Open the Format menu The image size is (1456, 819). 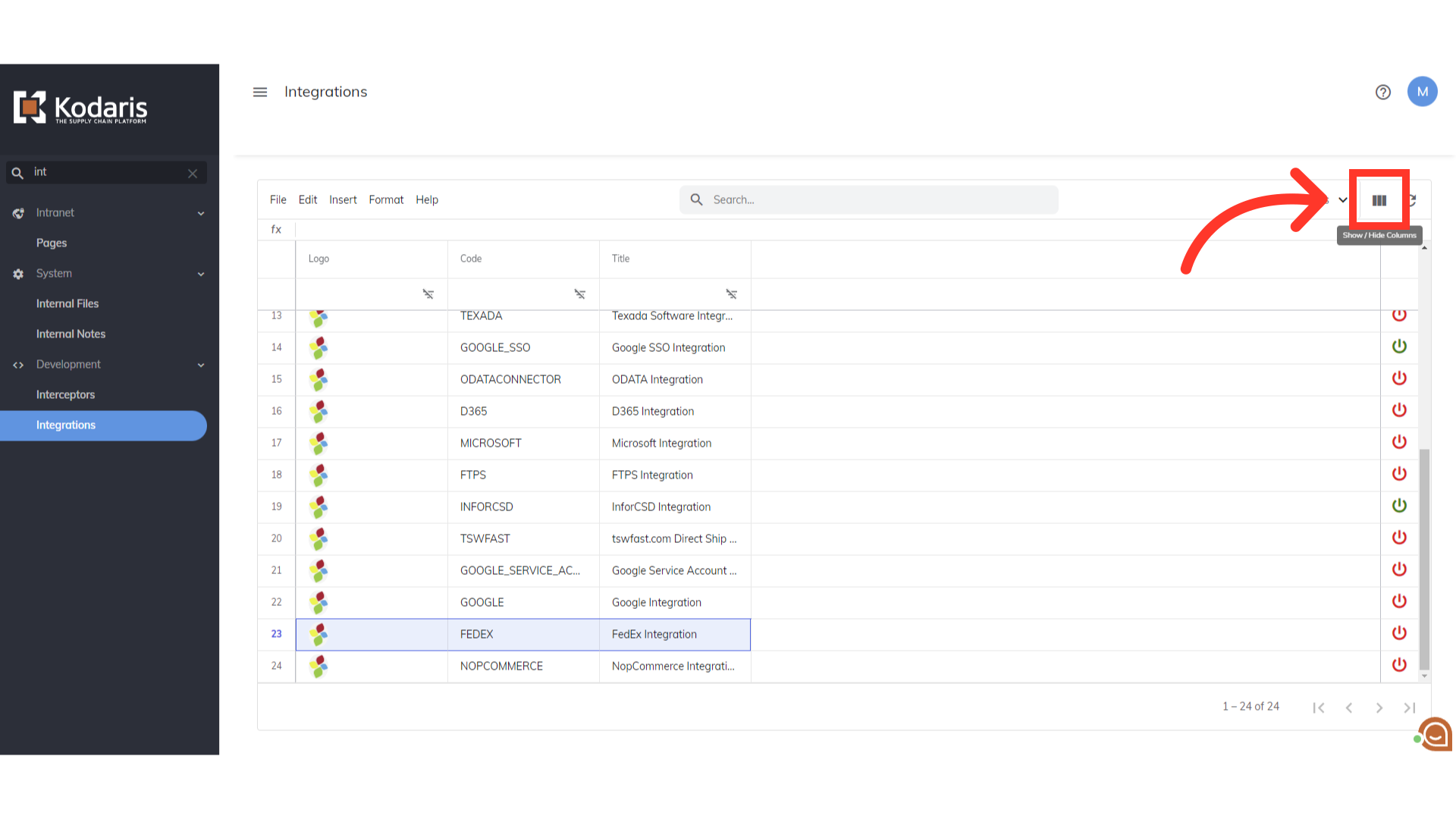(386, 199)
